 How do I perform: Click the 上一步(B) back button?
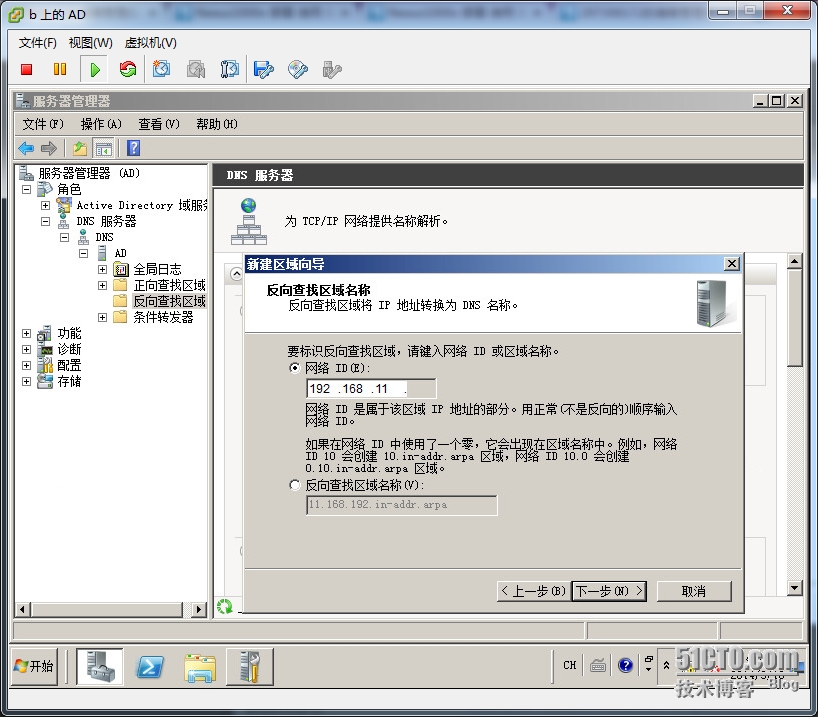(x=534, y=591)
